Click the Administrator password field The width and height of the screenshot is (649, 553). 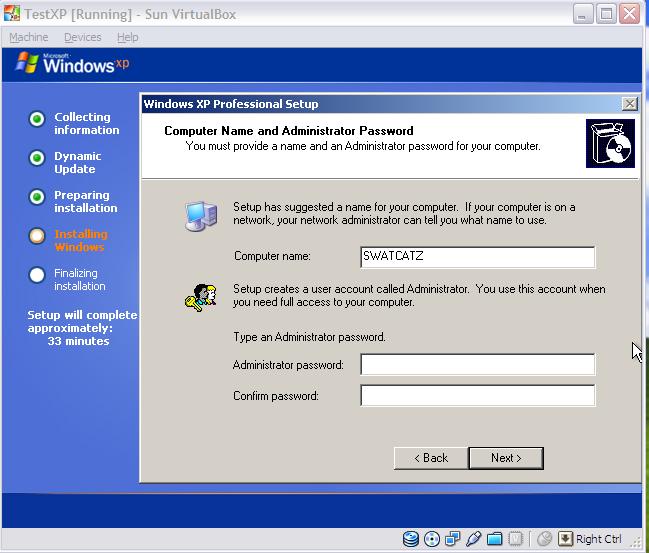click(478, 364)
